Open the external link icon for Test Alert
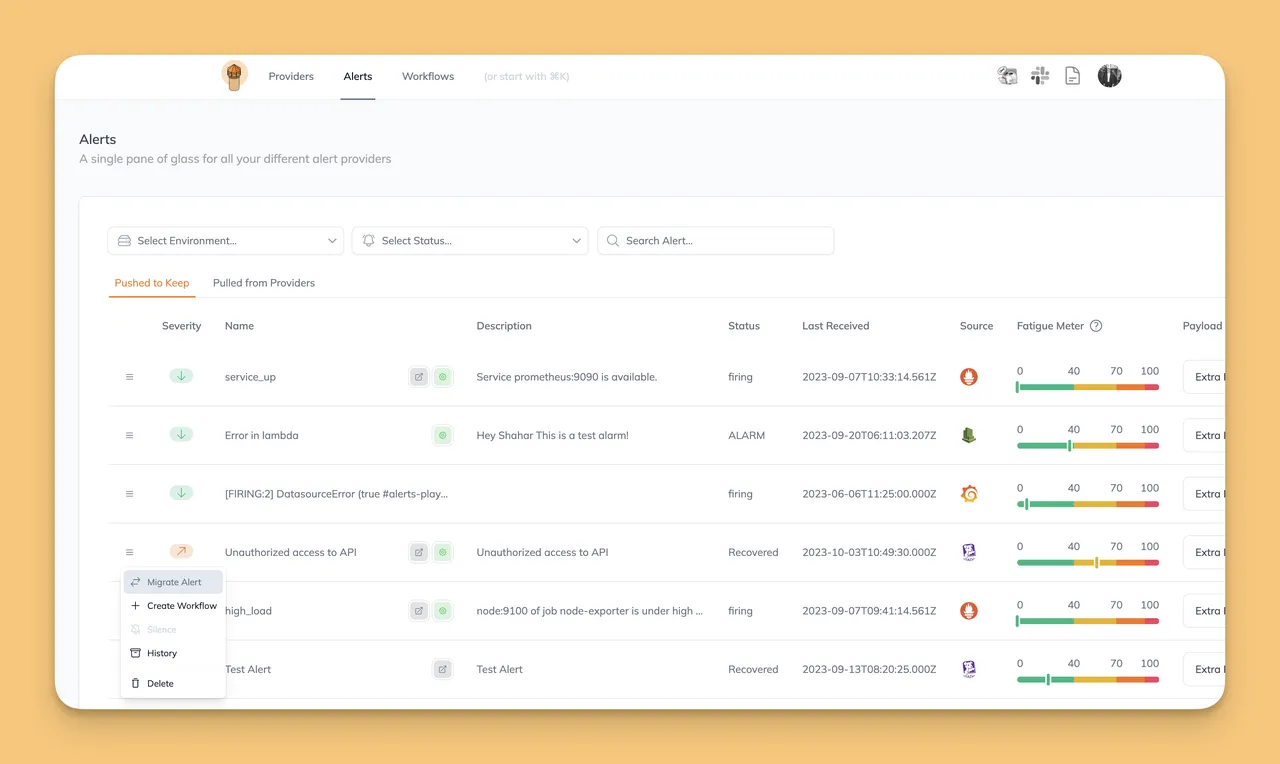 443,669
